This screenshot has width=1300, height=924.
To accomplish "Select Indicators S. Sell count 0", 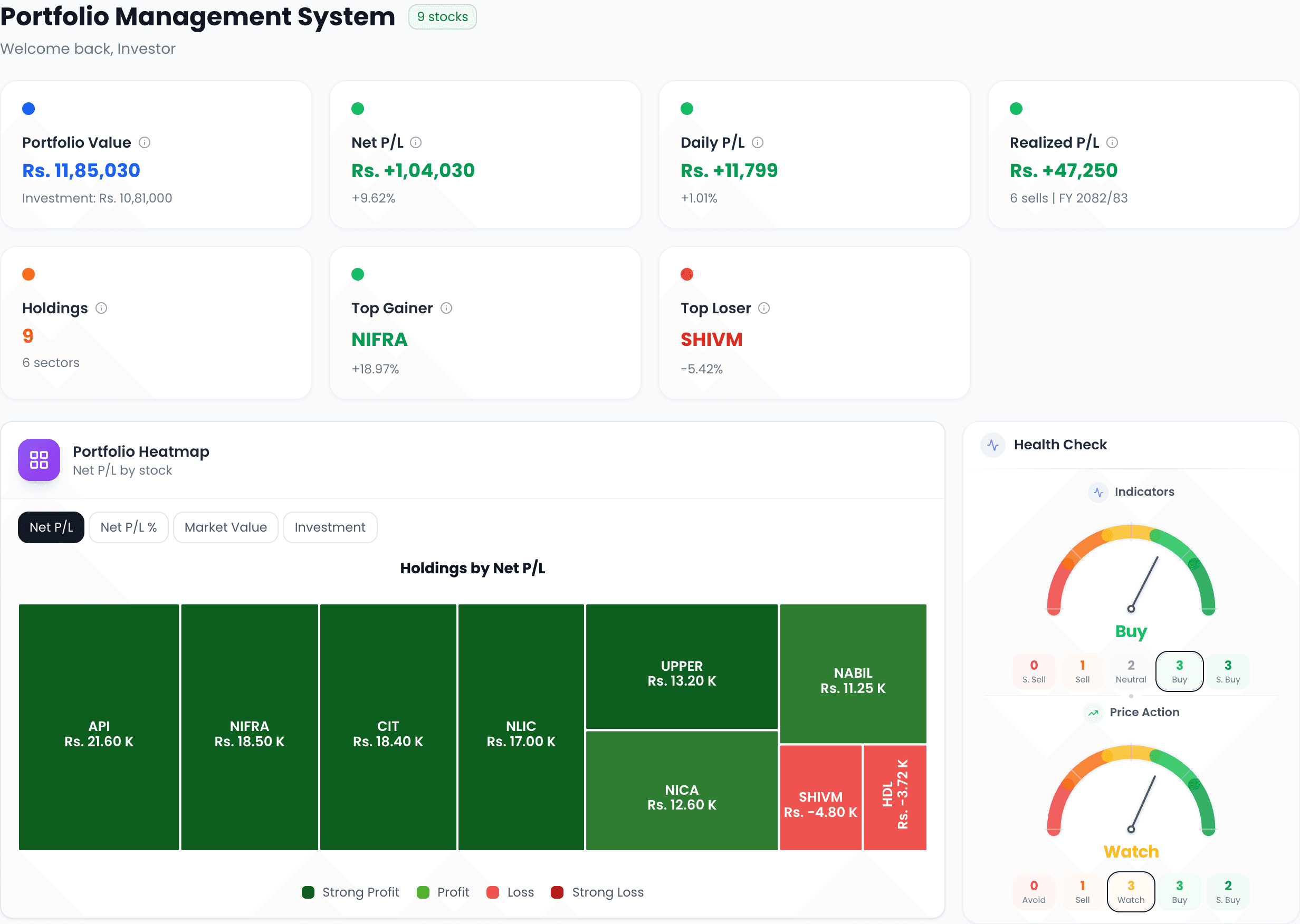I will (x=1034, y=671).
